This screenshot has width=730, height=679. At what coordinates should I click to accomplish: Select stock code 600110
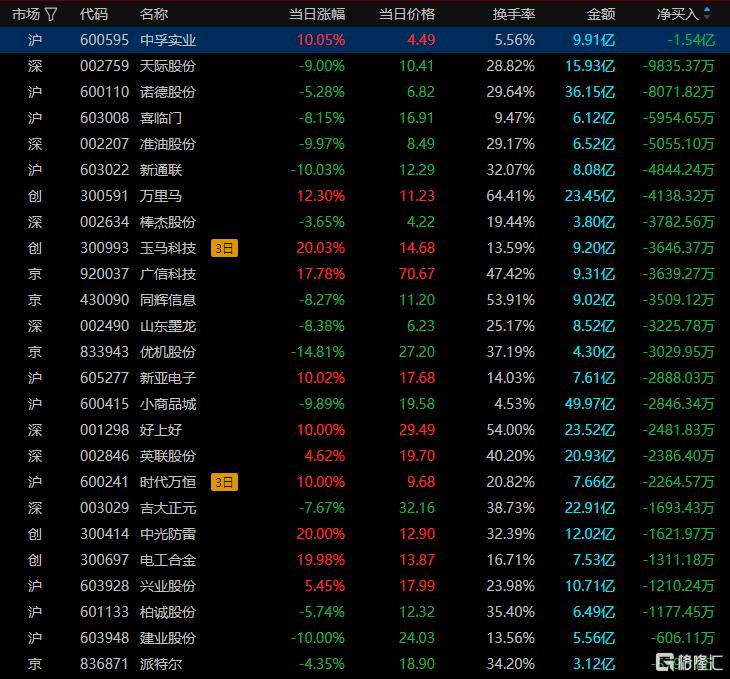(104, 92)
